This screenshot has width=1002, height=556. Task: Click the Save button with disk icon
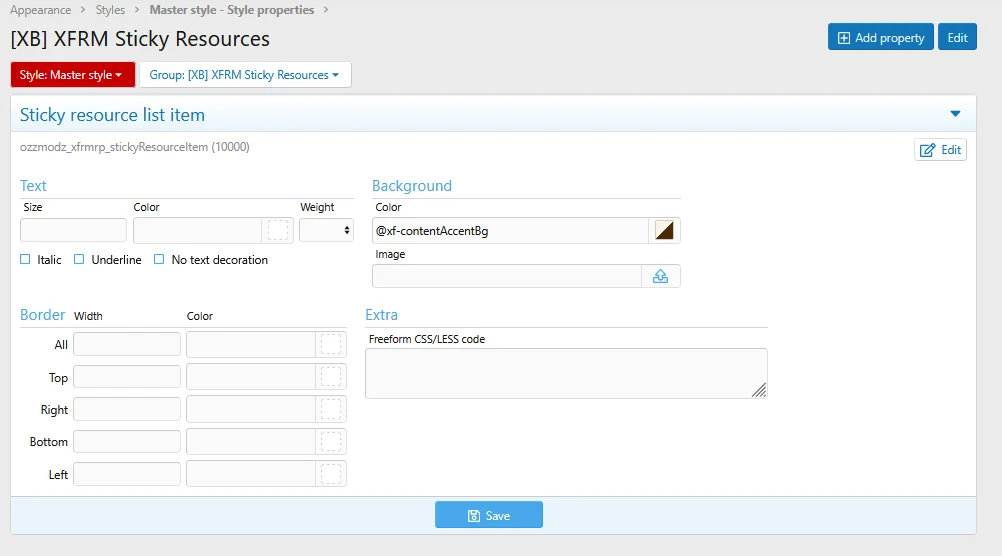(x=488, y=515)
